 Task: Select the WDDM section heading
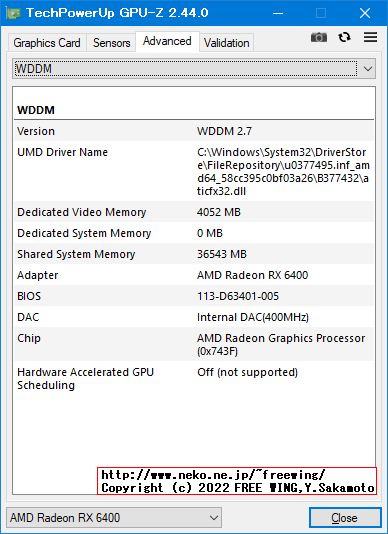(x=36, y=110)
